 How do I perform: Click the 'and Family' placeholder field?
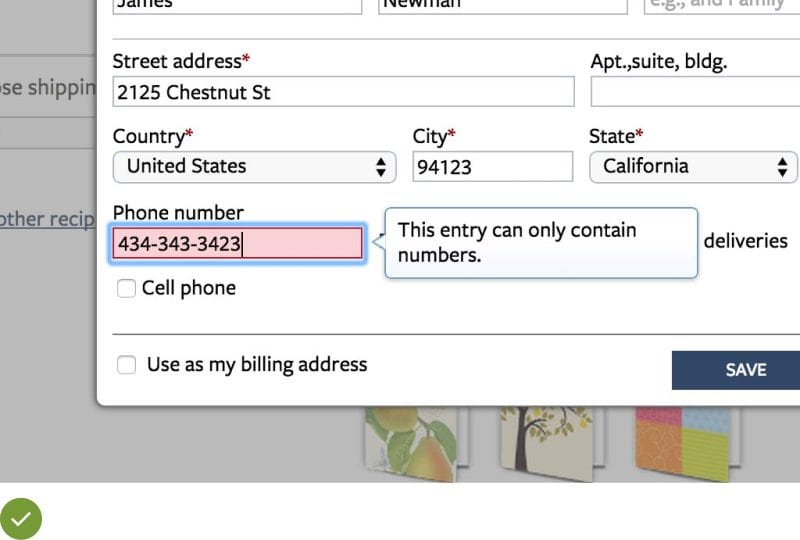720,5
